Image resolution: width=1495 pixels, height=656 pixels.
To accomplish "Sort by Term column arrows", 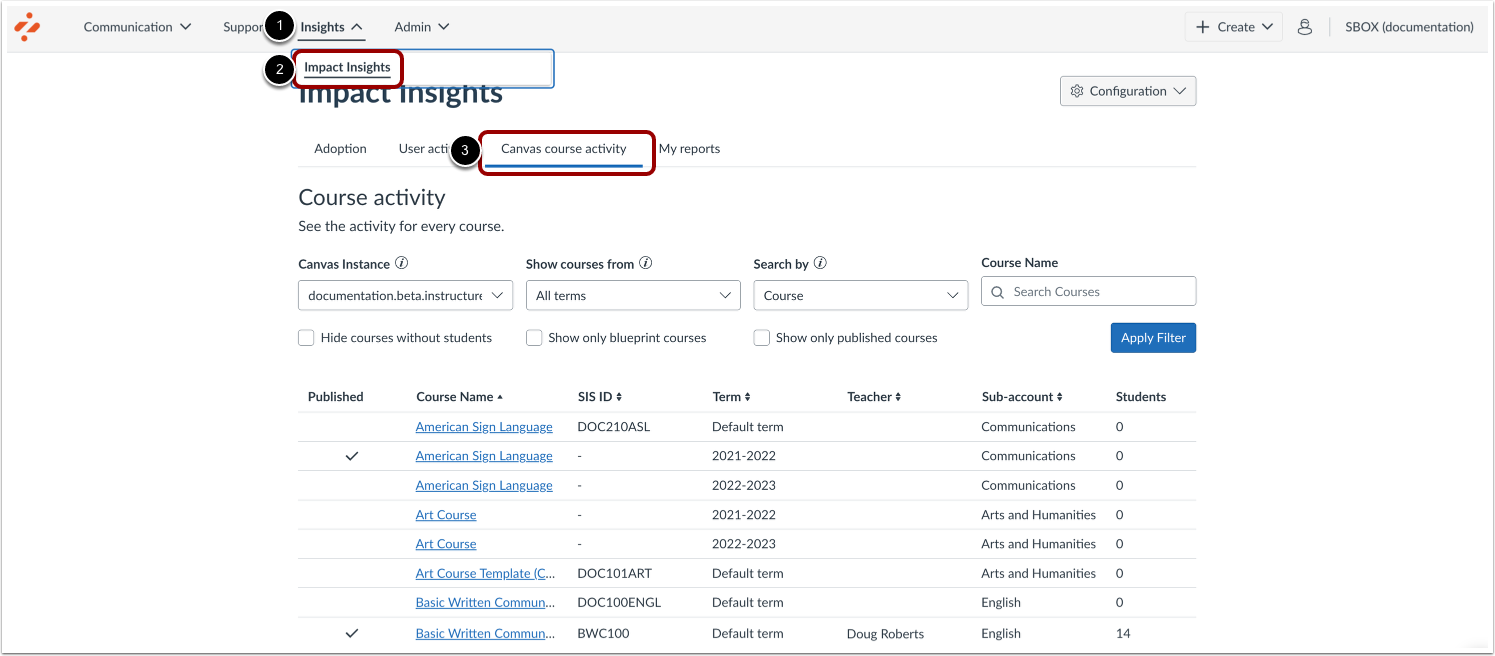I will tap(747, 397).
